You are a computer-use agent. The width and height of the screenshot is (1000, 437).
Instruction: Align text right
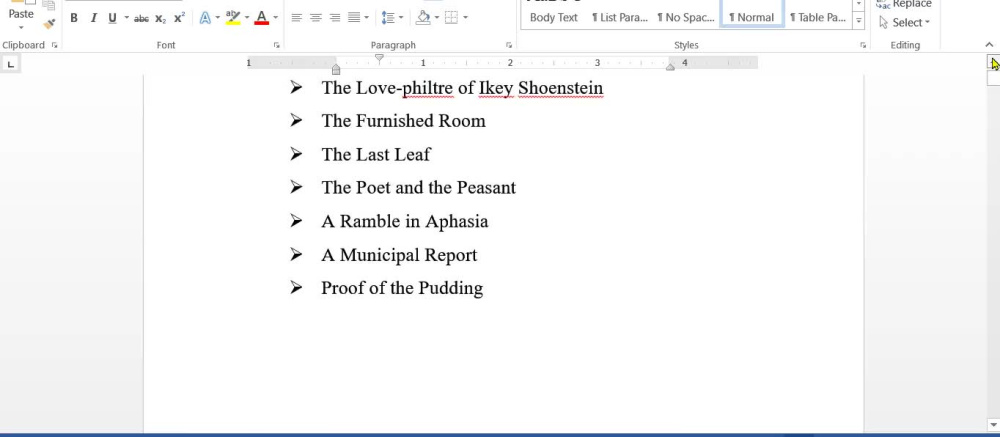(x=335, y=18)
